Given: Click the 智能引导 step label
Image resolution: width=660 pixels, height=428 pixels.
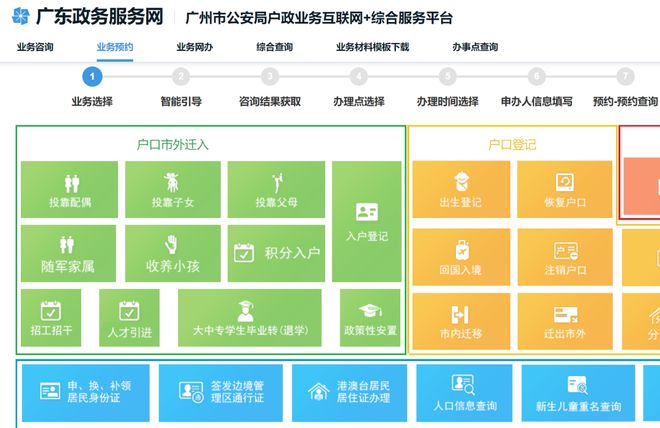Looking at the screenshot, I should tap(181, 101).
